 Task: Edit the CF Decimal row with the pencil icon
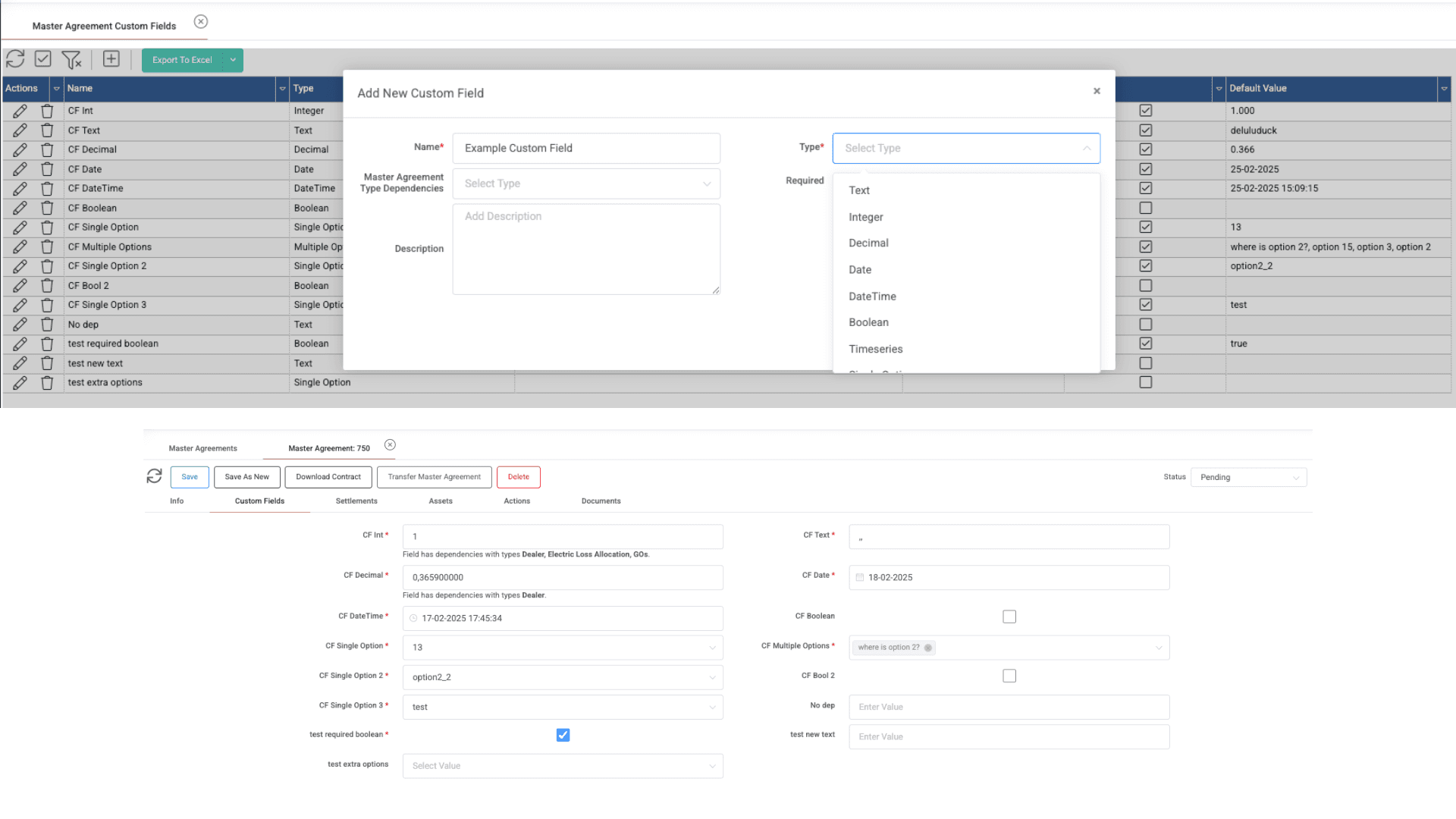click(20, 150)
